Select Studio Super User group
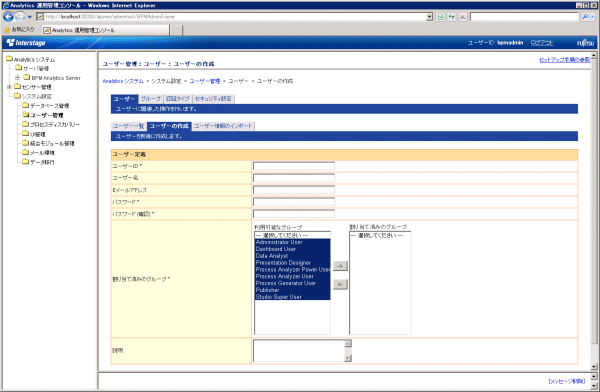This screenshot has width=600, height=392. tap(292, 297)
